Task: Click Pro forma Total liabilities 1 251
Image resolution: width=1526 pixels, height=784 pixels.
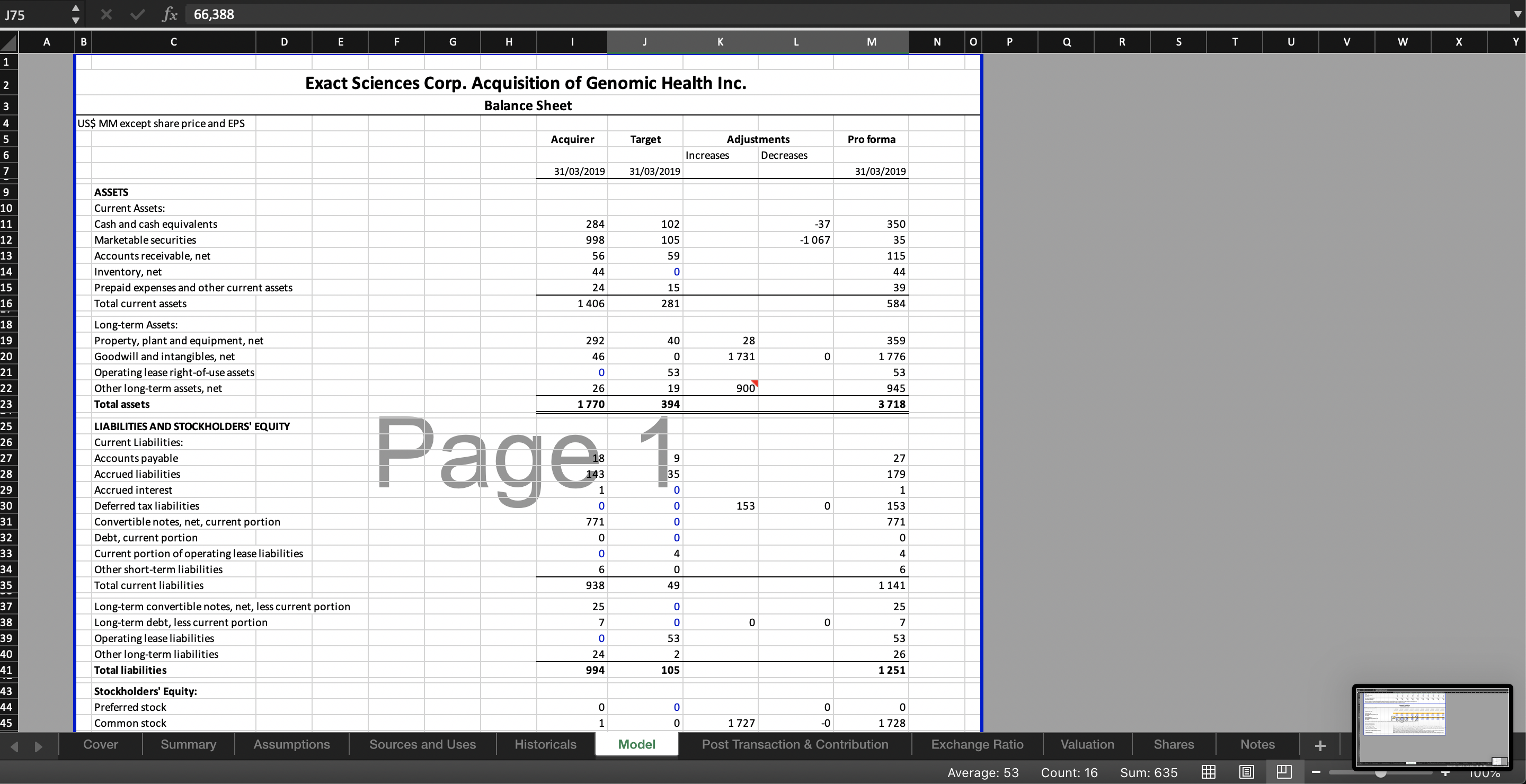Action: coord(892,670)
